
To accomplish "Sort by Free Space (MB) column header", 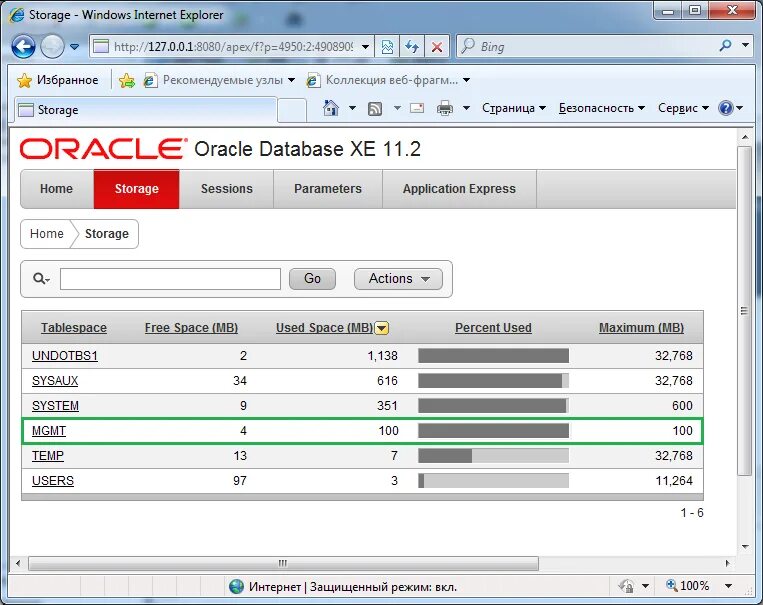I will coord(191,328).
